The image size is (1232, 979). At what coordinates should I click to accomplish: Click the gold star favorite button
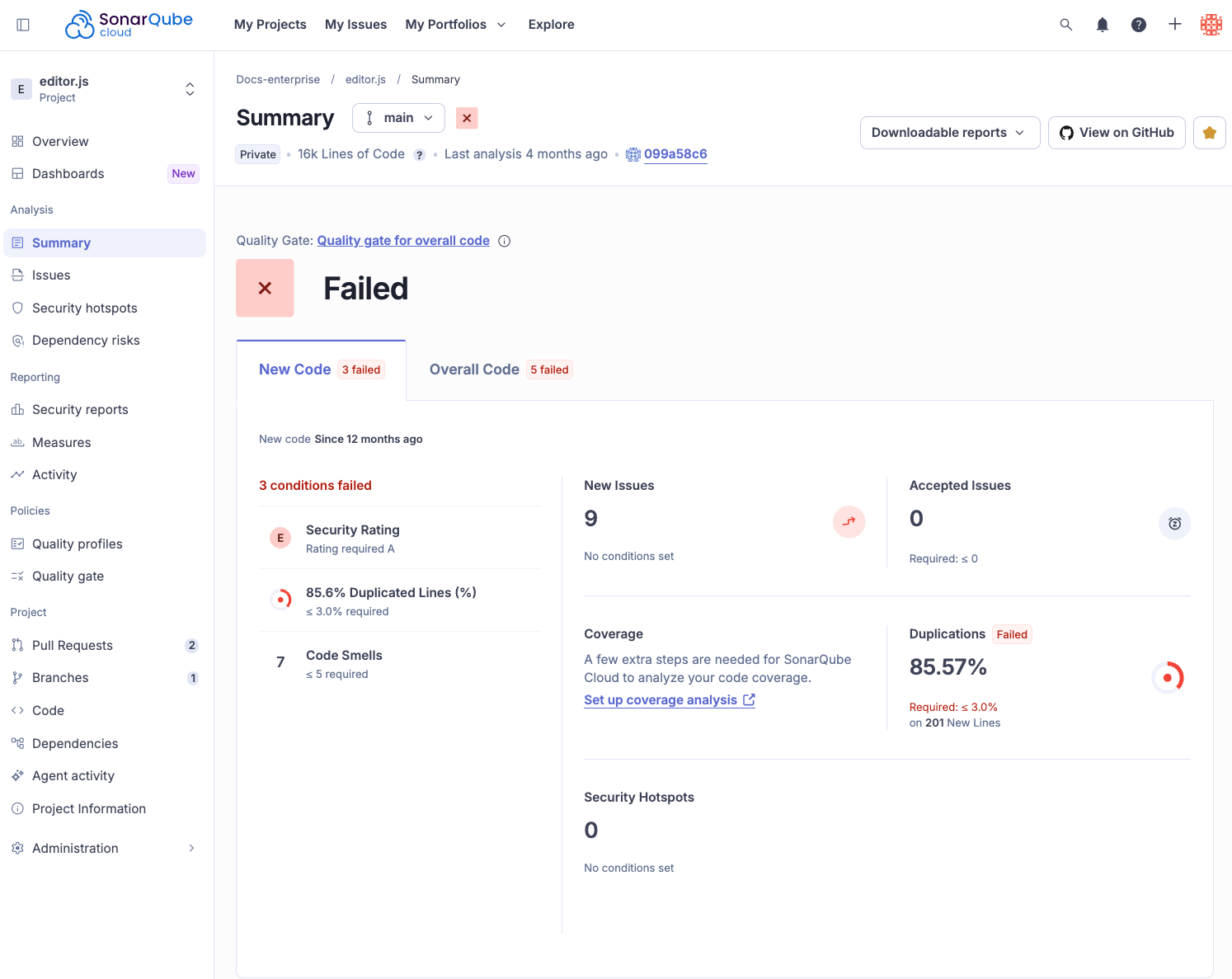(x=1210, y=133)
